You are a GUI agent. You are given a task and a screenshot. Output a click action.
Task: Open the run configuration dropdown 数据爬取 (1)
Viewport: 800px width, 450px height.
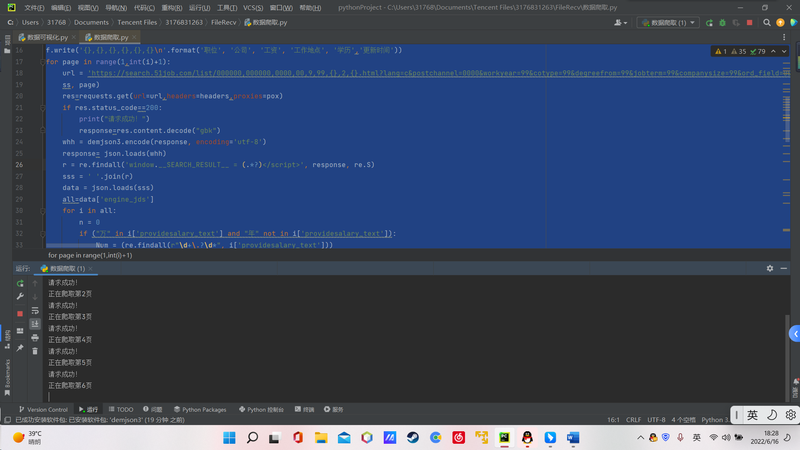(x=668, y=22)
